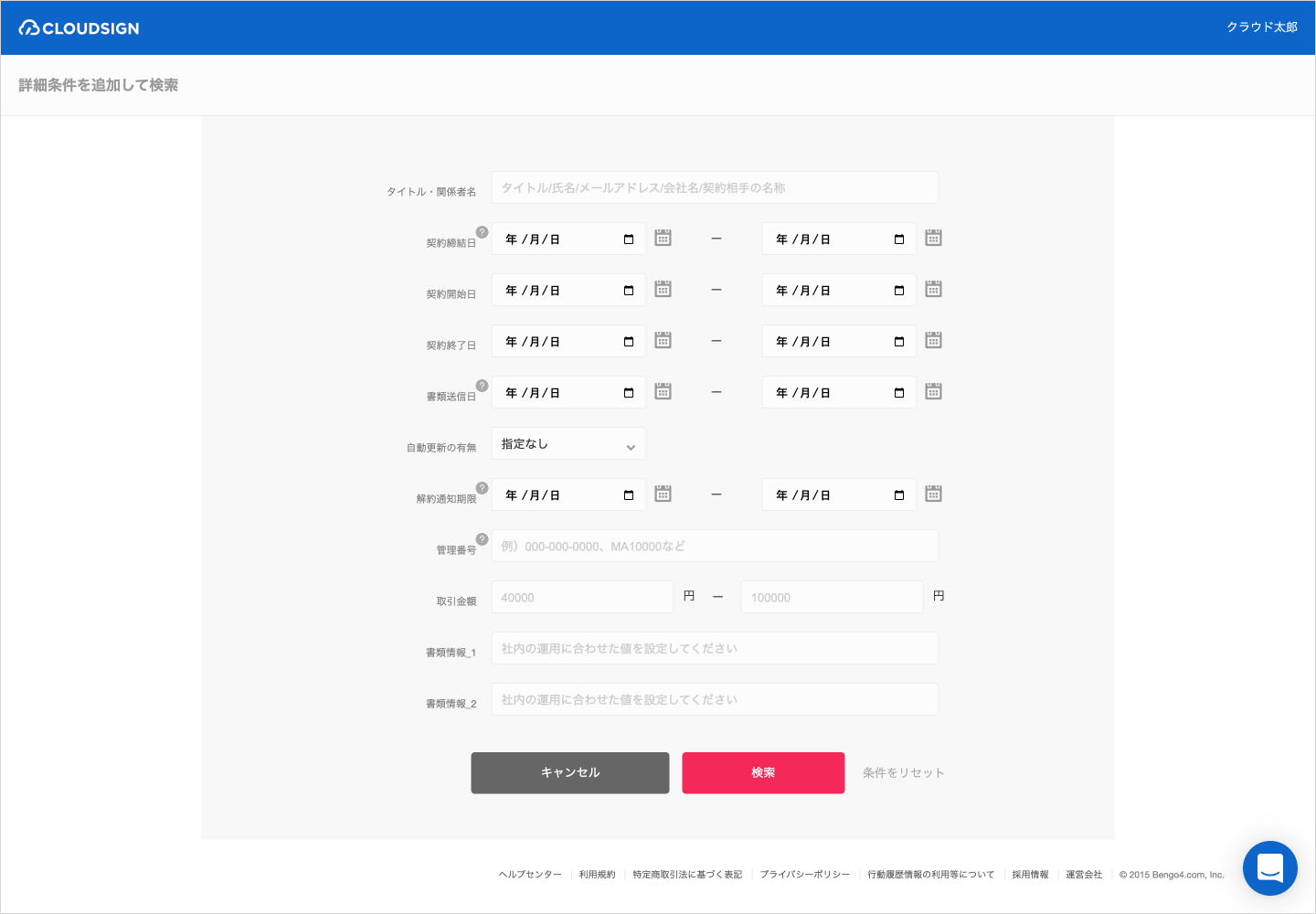Click the CloudSign logo
Screen dimensions: 1316x914
pos(80,28)
